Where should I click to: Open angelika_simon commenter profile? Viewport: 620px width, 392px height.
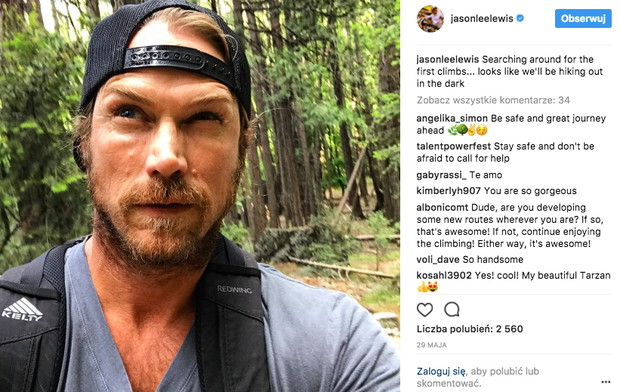click(452, 118)
